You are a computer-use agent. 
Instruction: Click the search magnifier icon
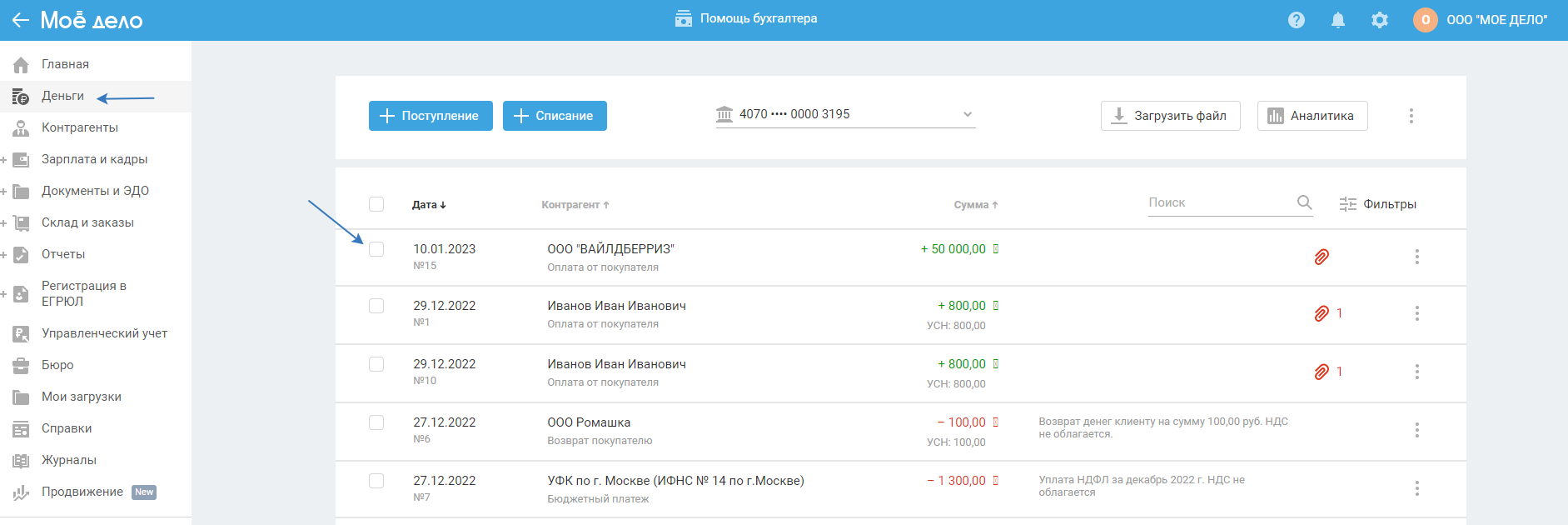1304,202
